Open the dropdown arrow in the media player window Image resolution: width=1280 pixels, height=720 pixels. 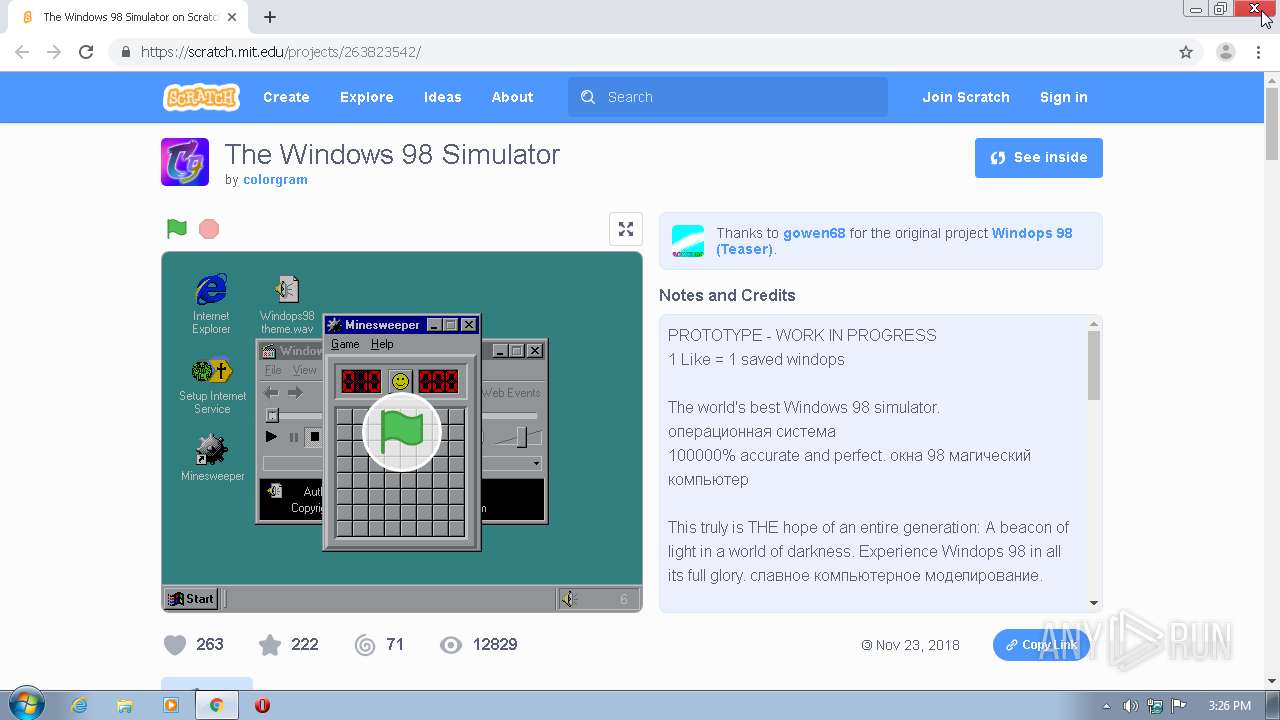point(537,464)
